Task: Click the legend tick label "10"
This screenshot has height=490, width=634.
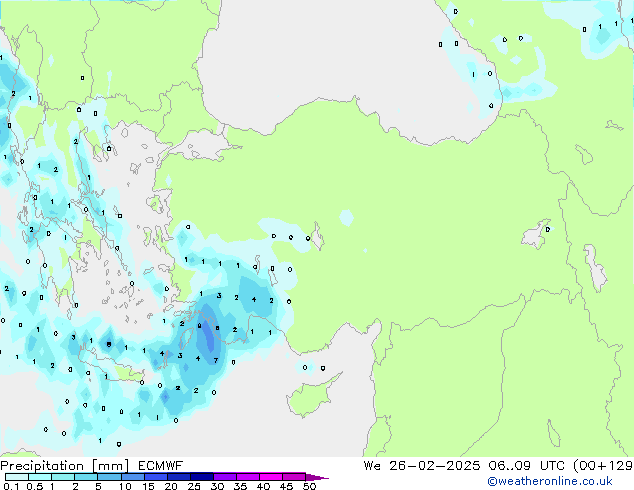Action: (x=125, y=486)
